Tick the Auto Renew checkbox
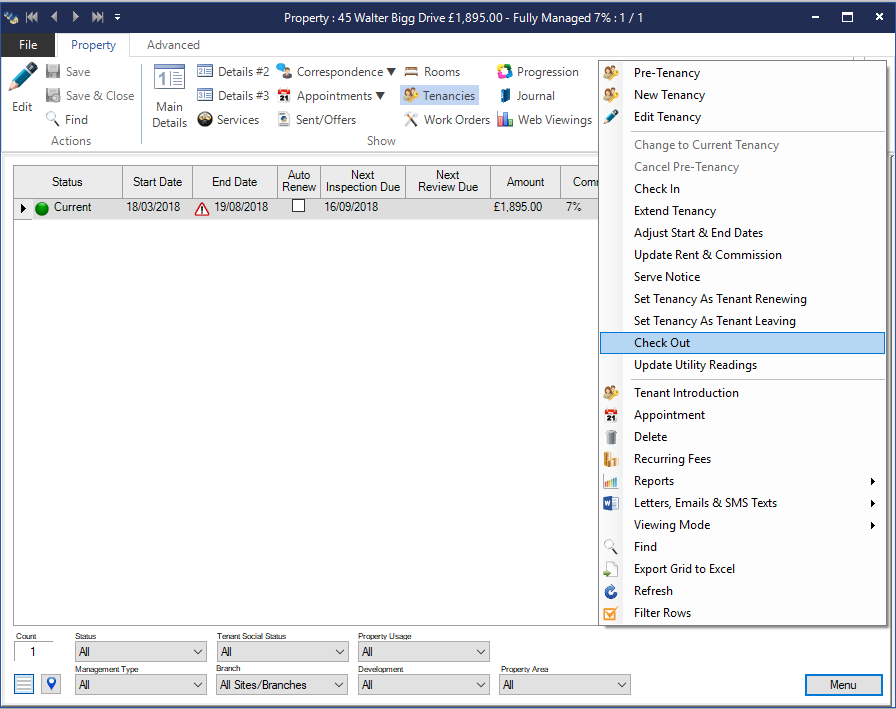 (298, 206)
